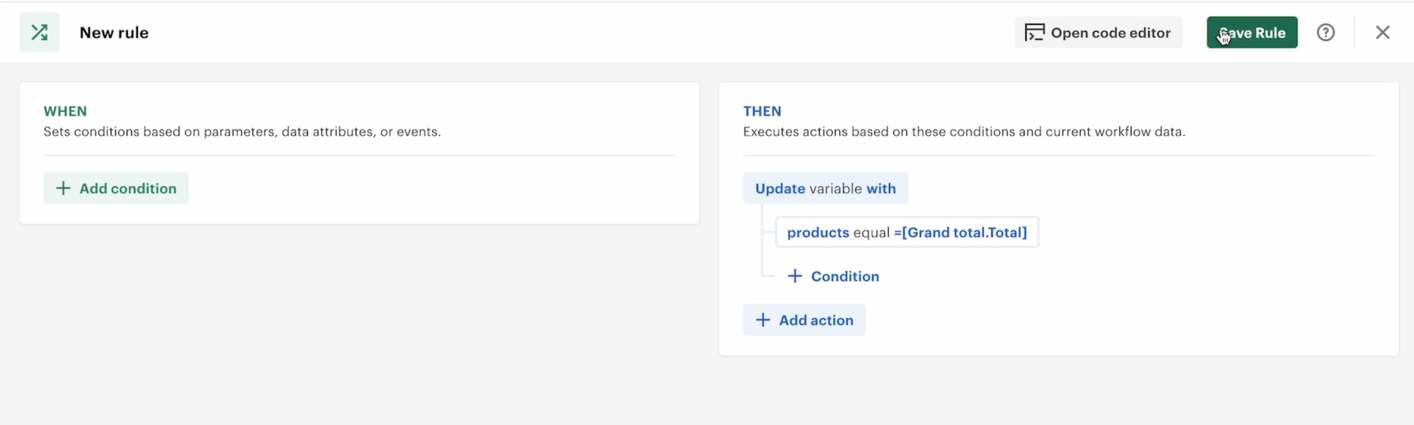Close the New rule editor
The image size is (1414, 425).
click(1383, 33)
